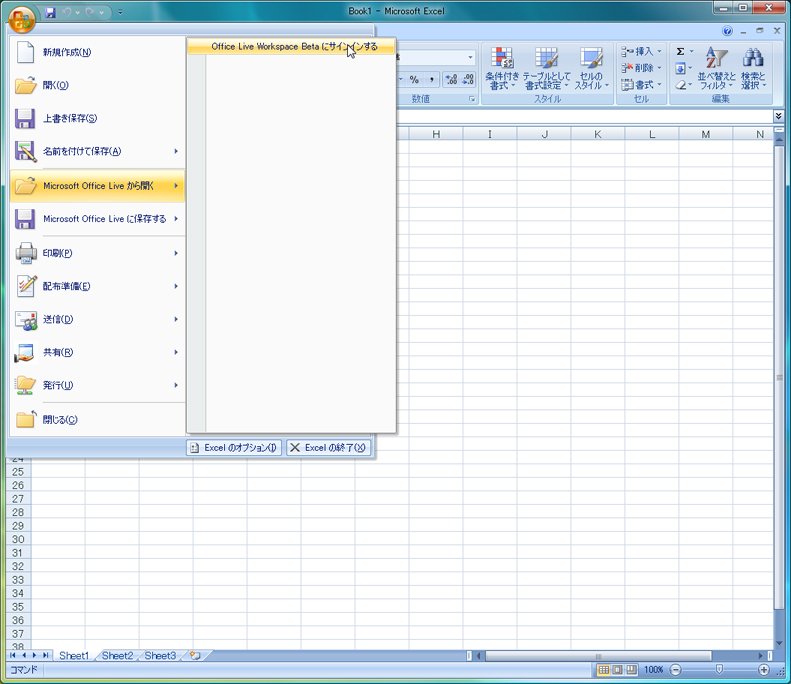Click the 削除 cells button
This screenshot has width=791, height=684.
pos(641,68)
